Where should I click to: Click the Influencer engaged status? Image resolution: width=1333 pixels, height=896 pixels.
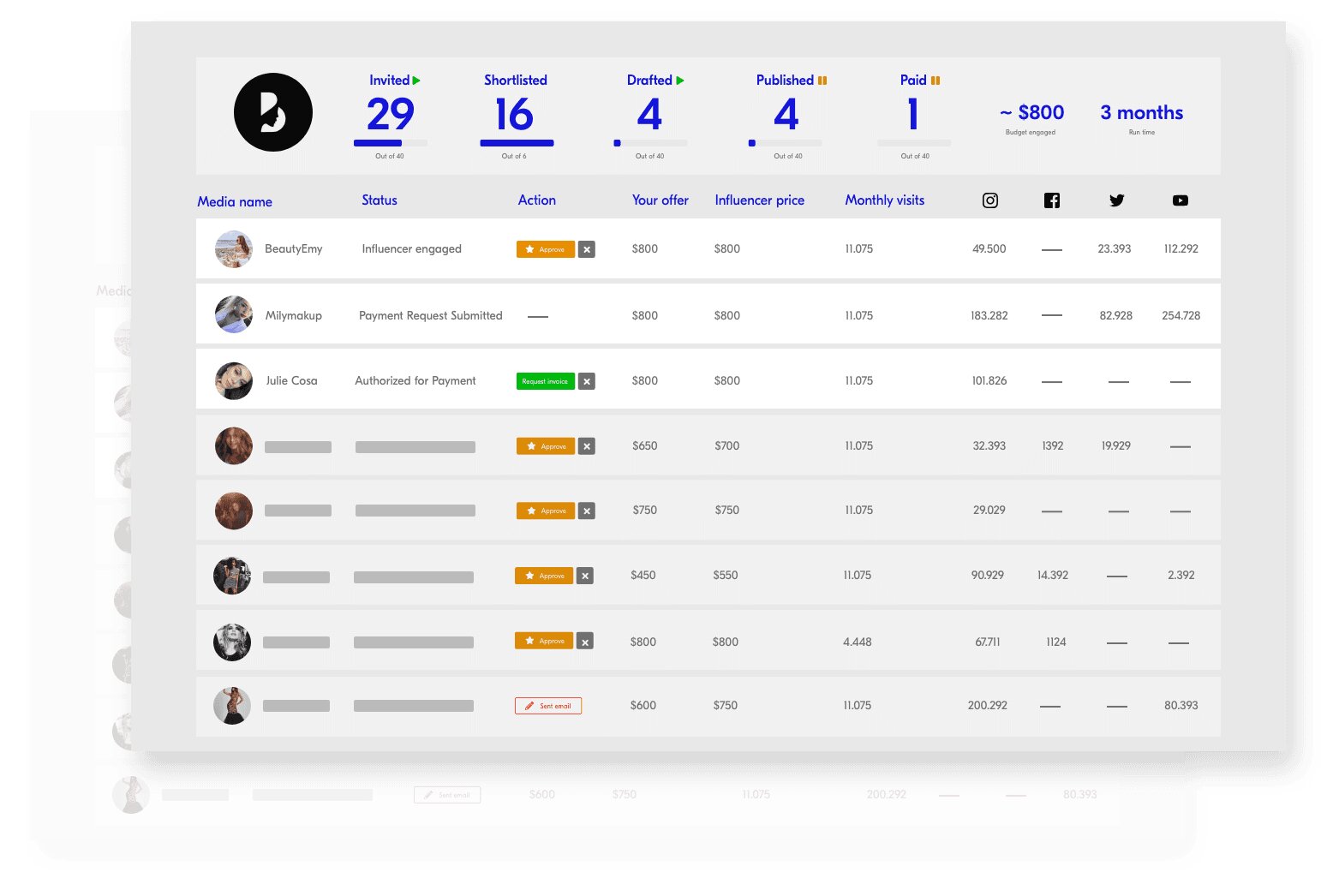coord(412,249)
